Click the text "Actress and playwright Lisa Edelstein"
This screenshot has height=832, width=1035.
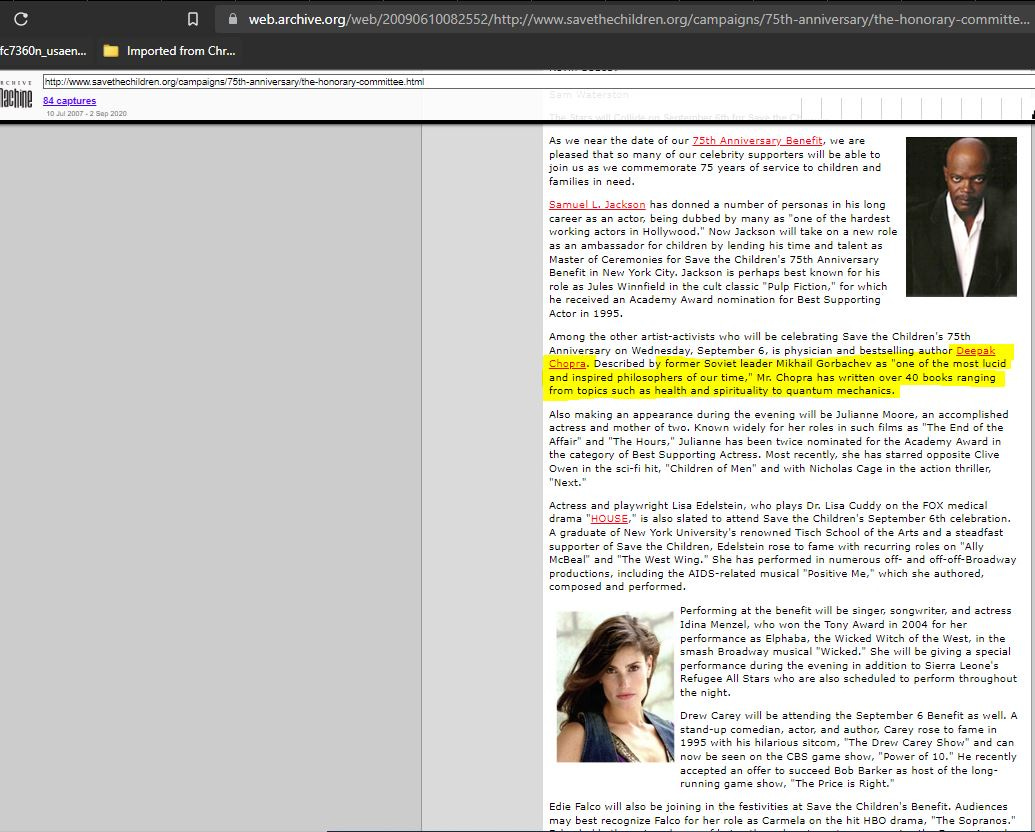coord(644,505)
